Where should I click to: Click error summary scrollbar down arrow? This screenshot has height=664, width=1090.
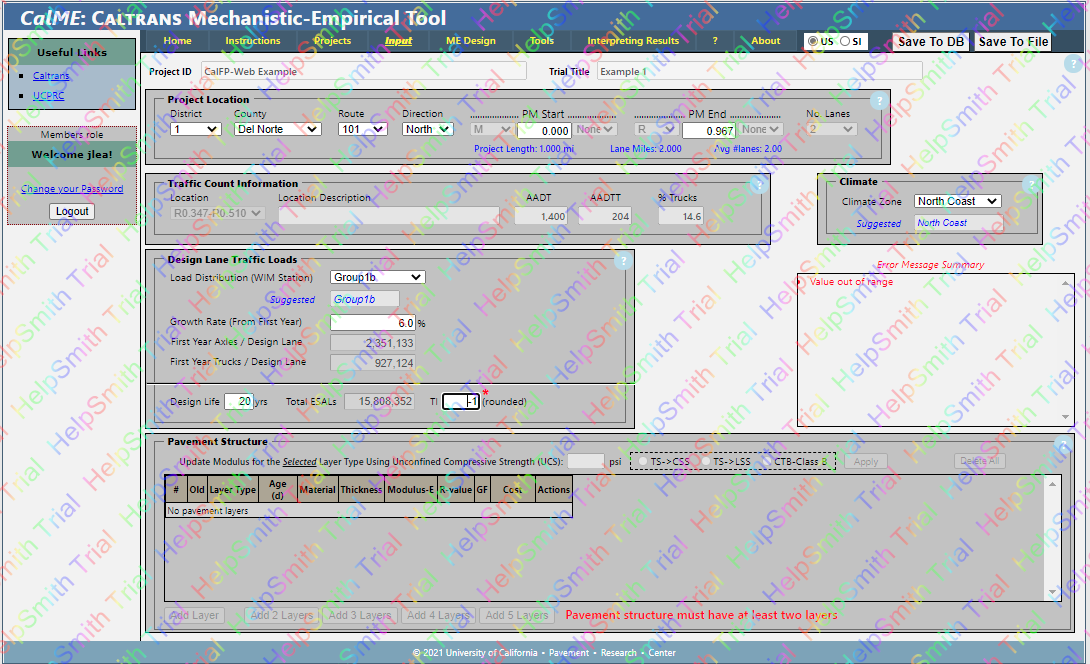click(x=1066, y=417)
